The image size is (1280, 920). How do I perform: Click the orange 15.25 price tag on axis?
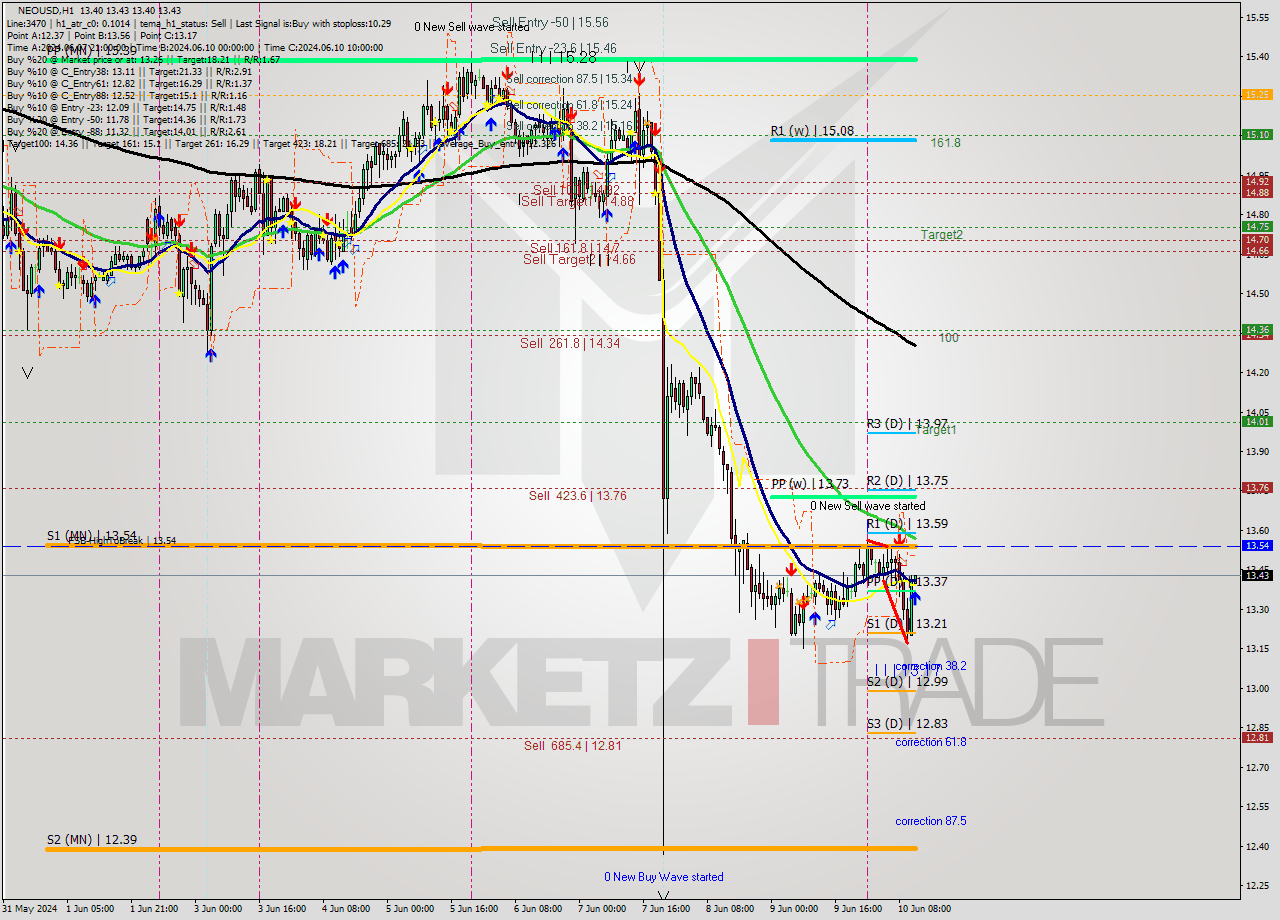[x=1256, y=94]
